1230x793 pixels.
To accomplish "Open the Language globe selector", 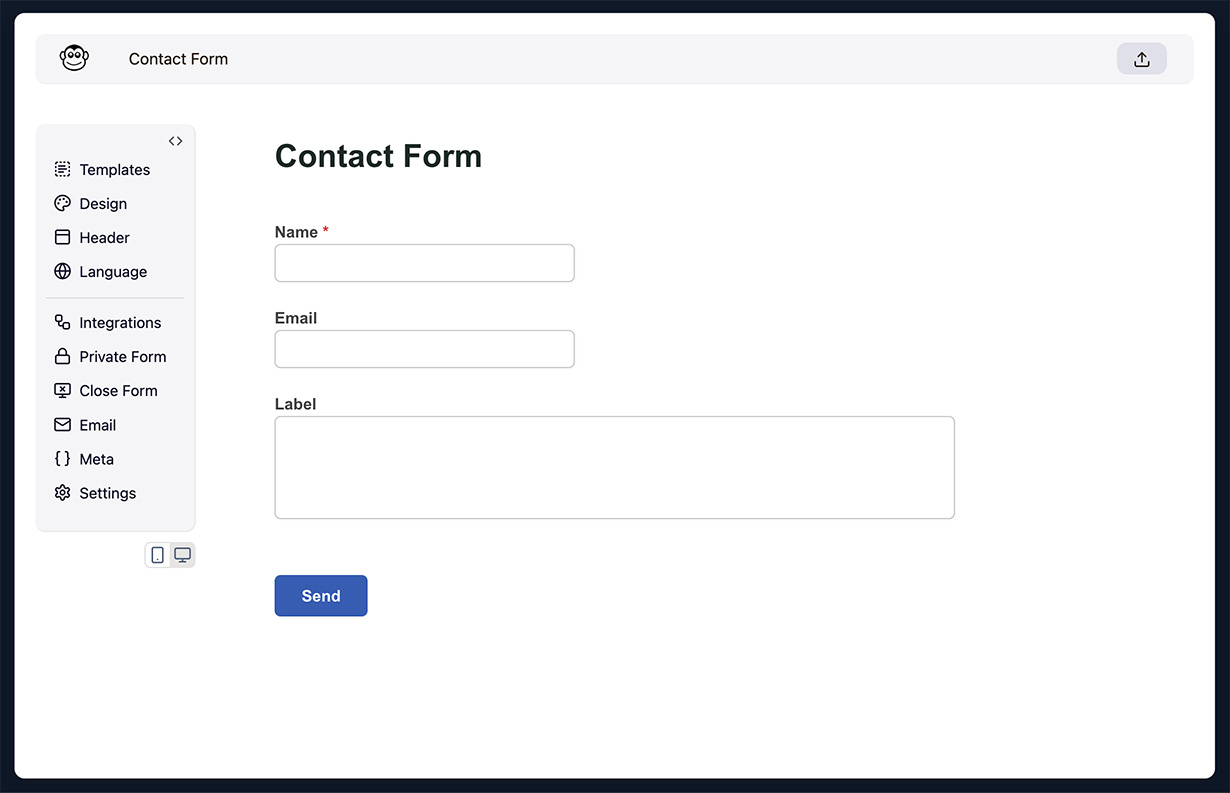I will click(62, 271).
